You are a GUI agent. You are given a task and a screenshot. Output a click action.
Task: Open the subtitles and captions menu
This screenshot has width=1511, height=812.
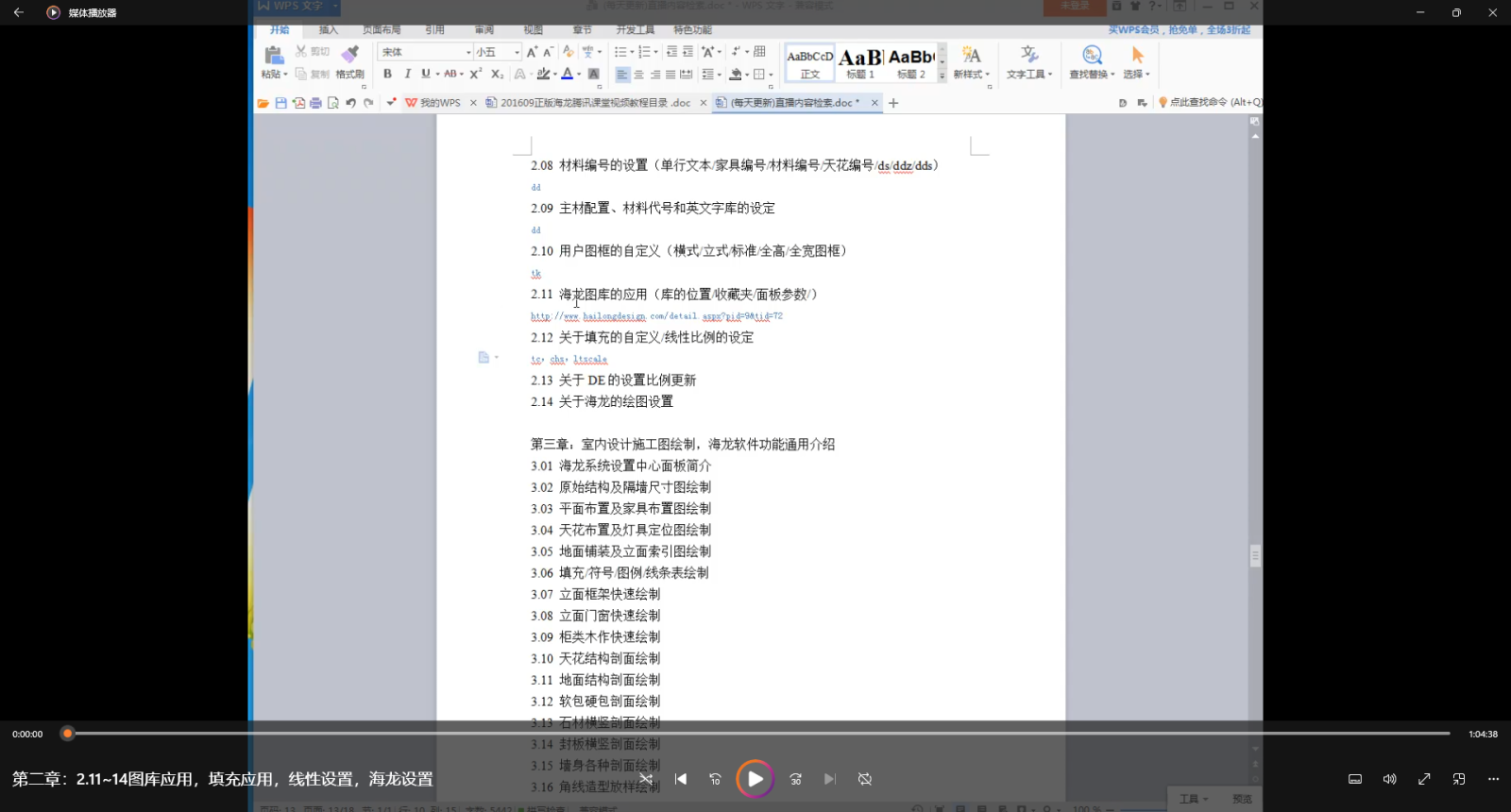[1355, 779]
